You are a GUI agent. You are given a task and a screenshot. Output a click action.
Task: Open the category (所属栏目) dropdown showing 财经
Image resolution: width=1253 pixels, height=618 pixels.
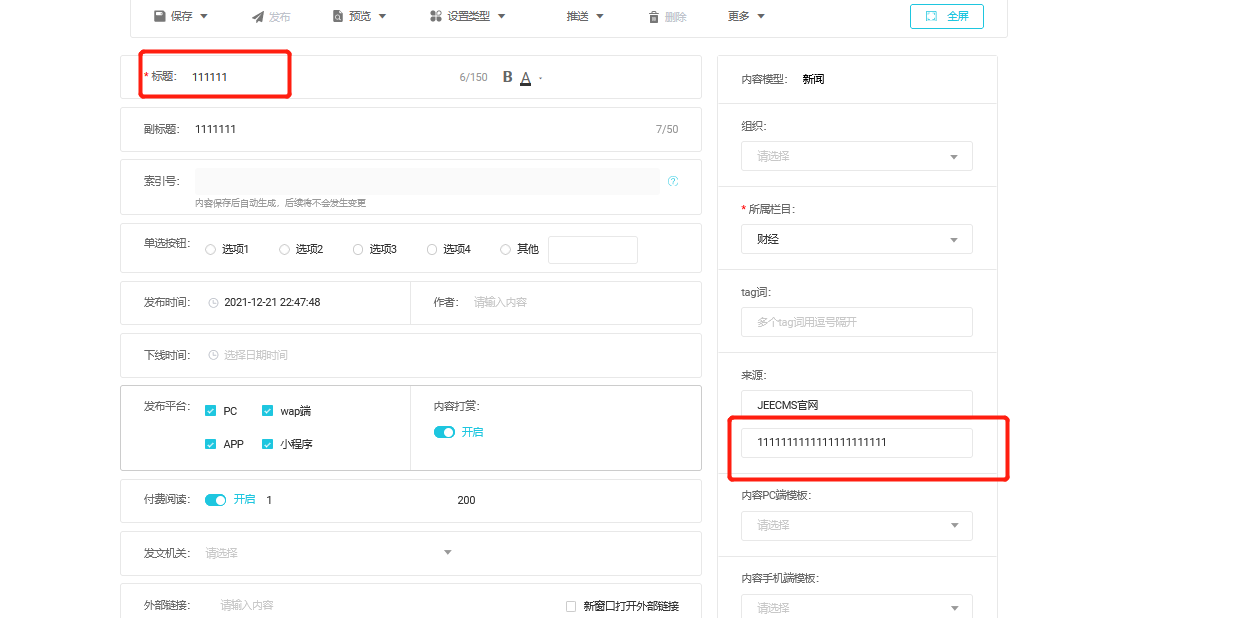pos(856,239)
